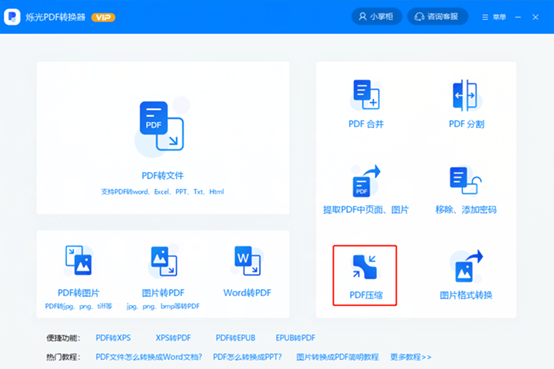Open the PDF转EPUB quick link

pyautogui.click(x=235, y=338)
